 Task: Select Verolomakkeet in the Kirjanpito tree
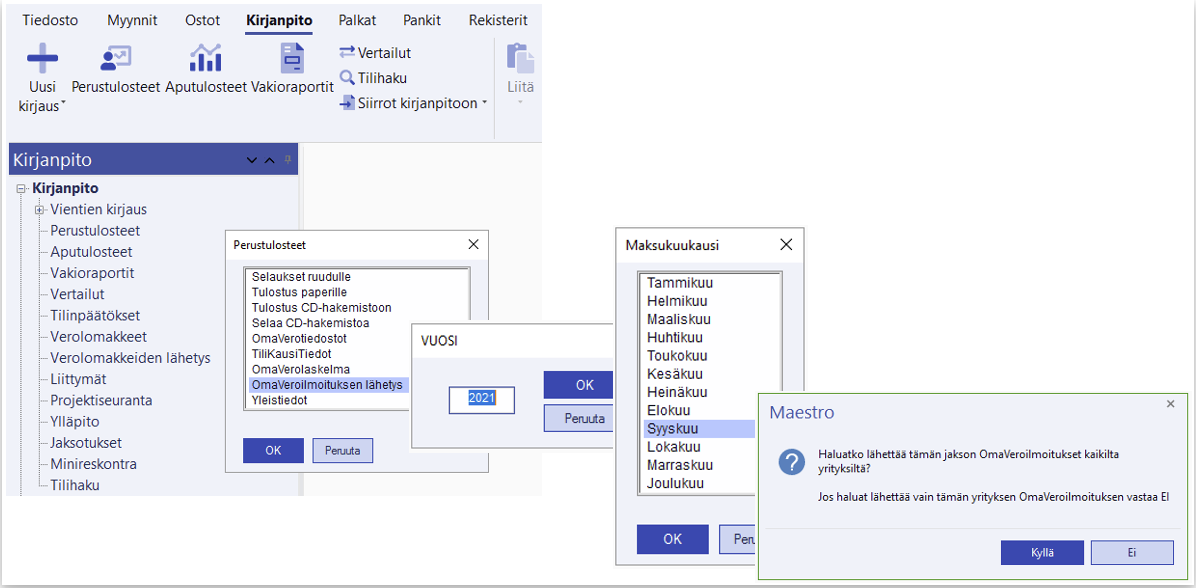point(98,337)
